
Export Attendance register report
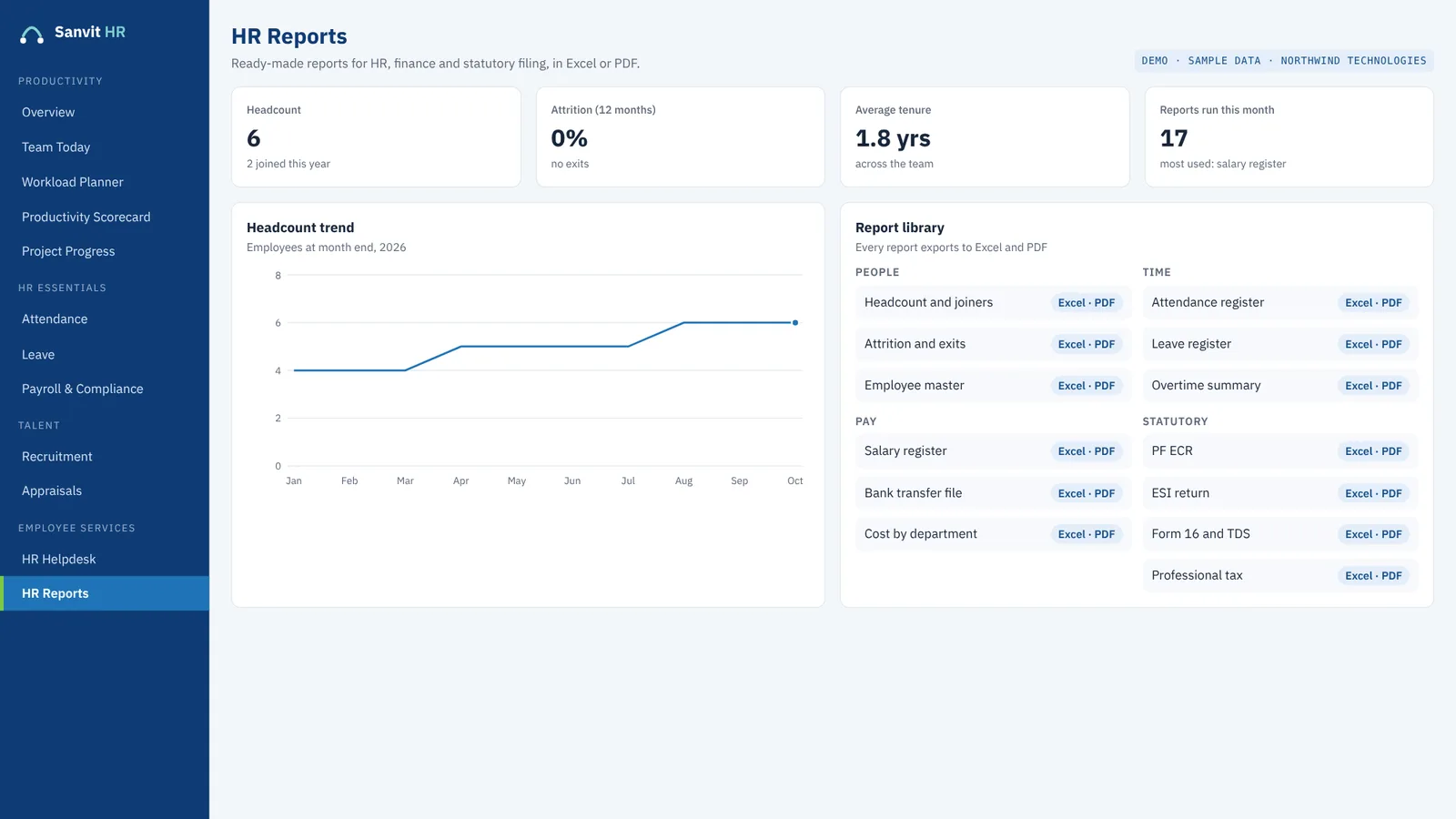tap(1373, 303)
